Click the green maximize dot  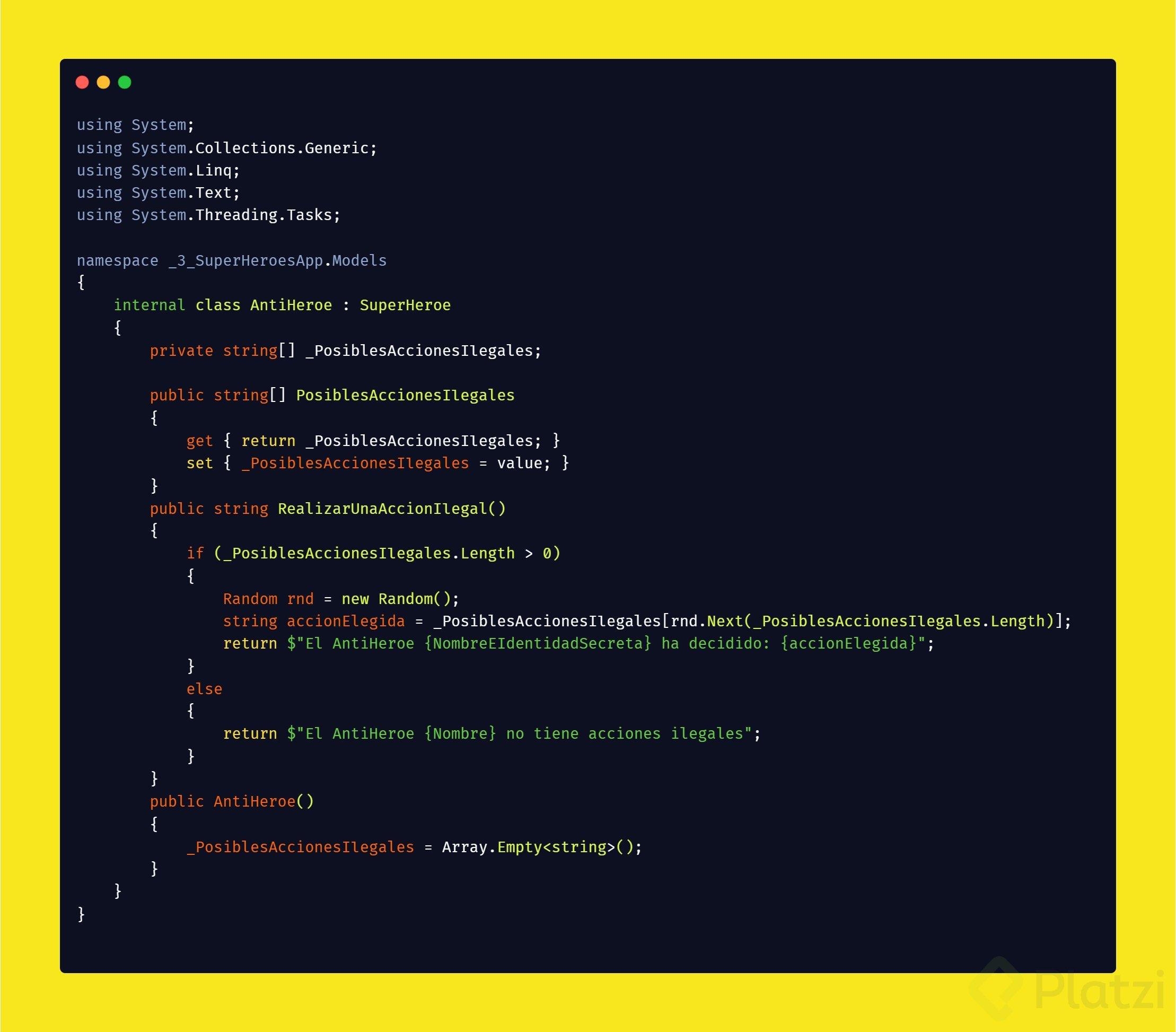coord(124,82)
